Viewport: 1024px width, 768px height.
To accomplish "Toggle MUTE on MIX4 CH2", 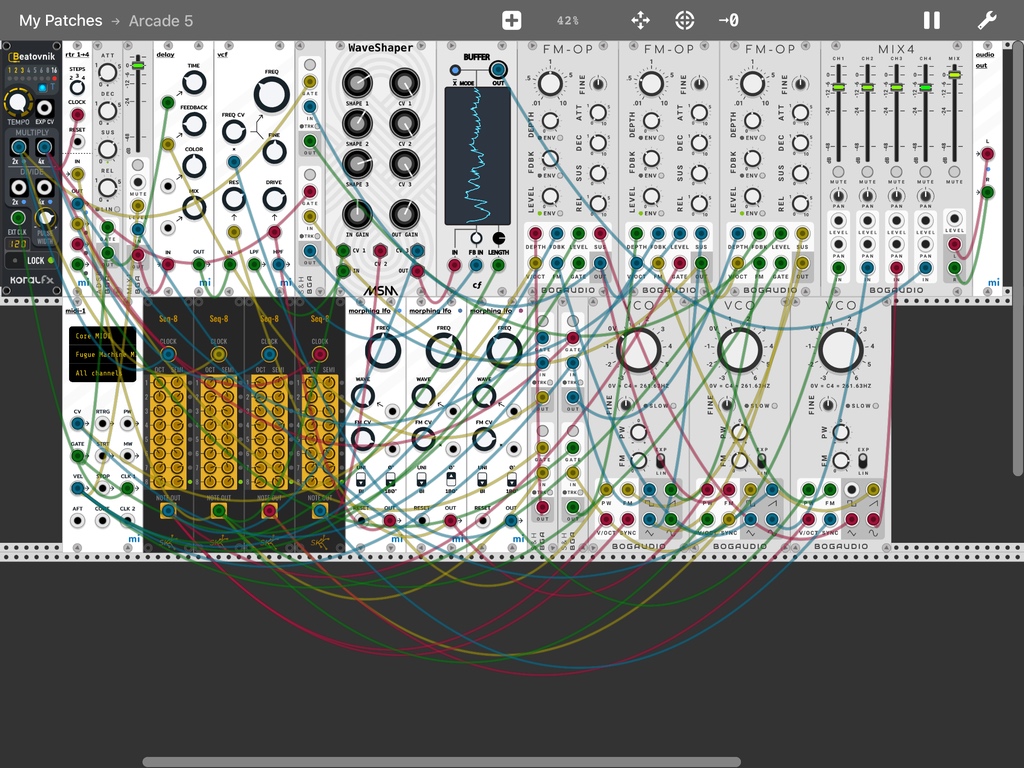I will 867,172.
